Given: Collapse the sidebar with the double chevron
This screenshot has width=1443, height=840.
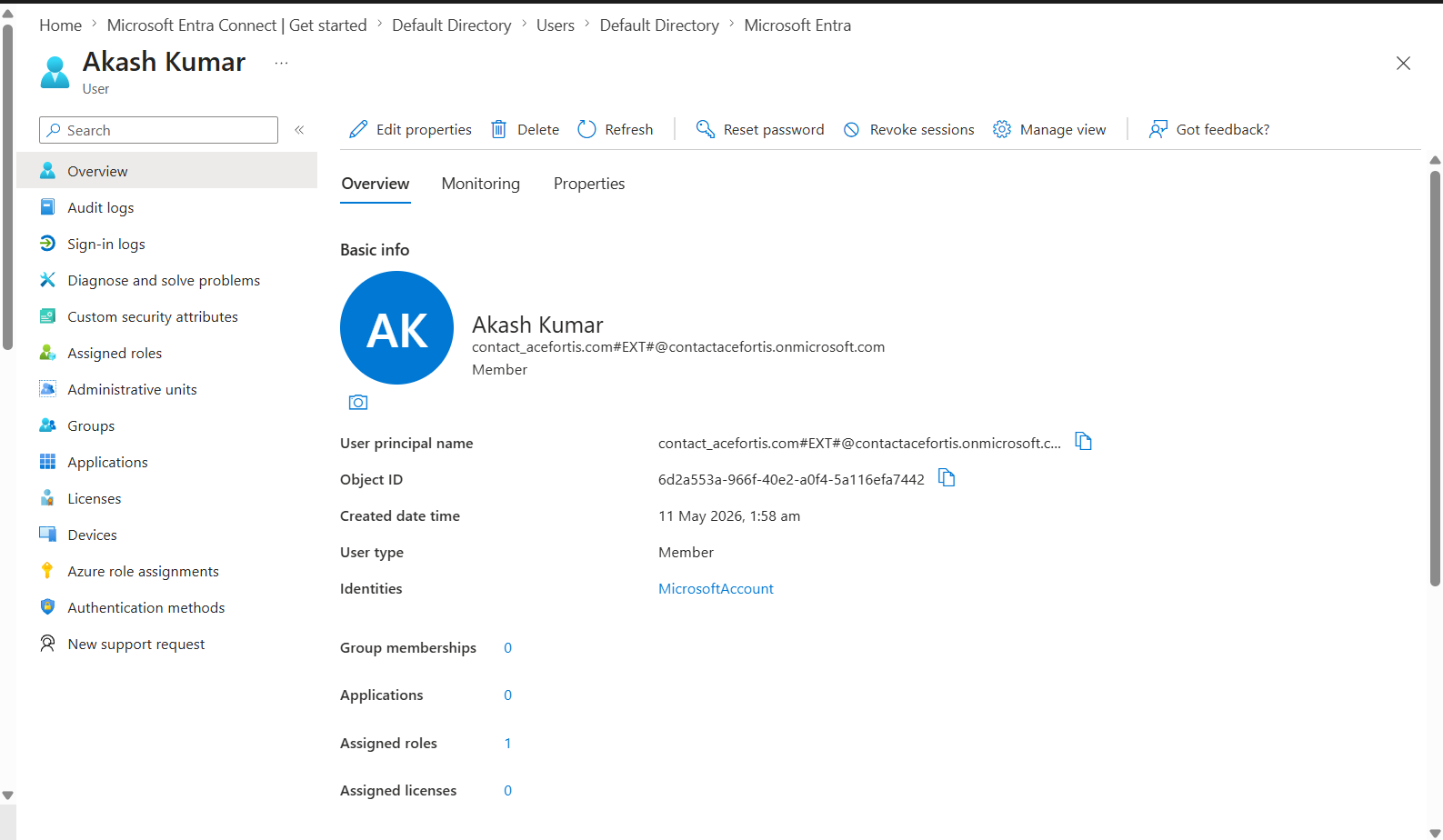Looking at the screenshot, I should pos(299,130).
